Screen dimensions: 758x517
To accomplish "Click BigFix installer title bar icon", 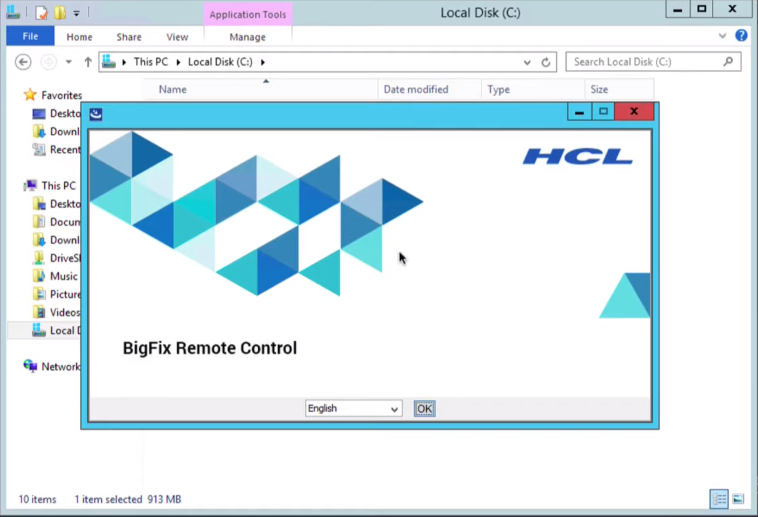I will click(x=96, y=114).
